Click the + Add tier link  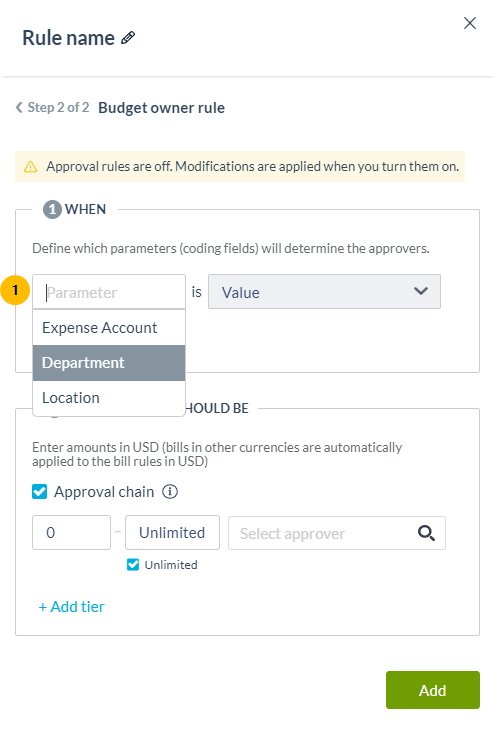(x=72, y=607)
